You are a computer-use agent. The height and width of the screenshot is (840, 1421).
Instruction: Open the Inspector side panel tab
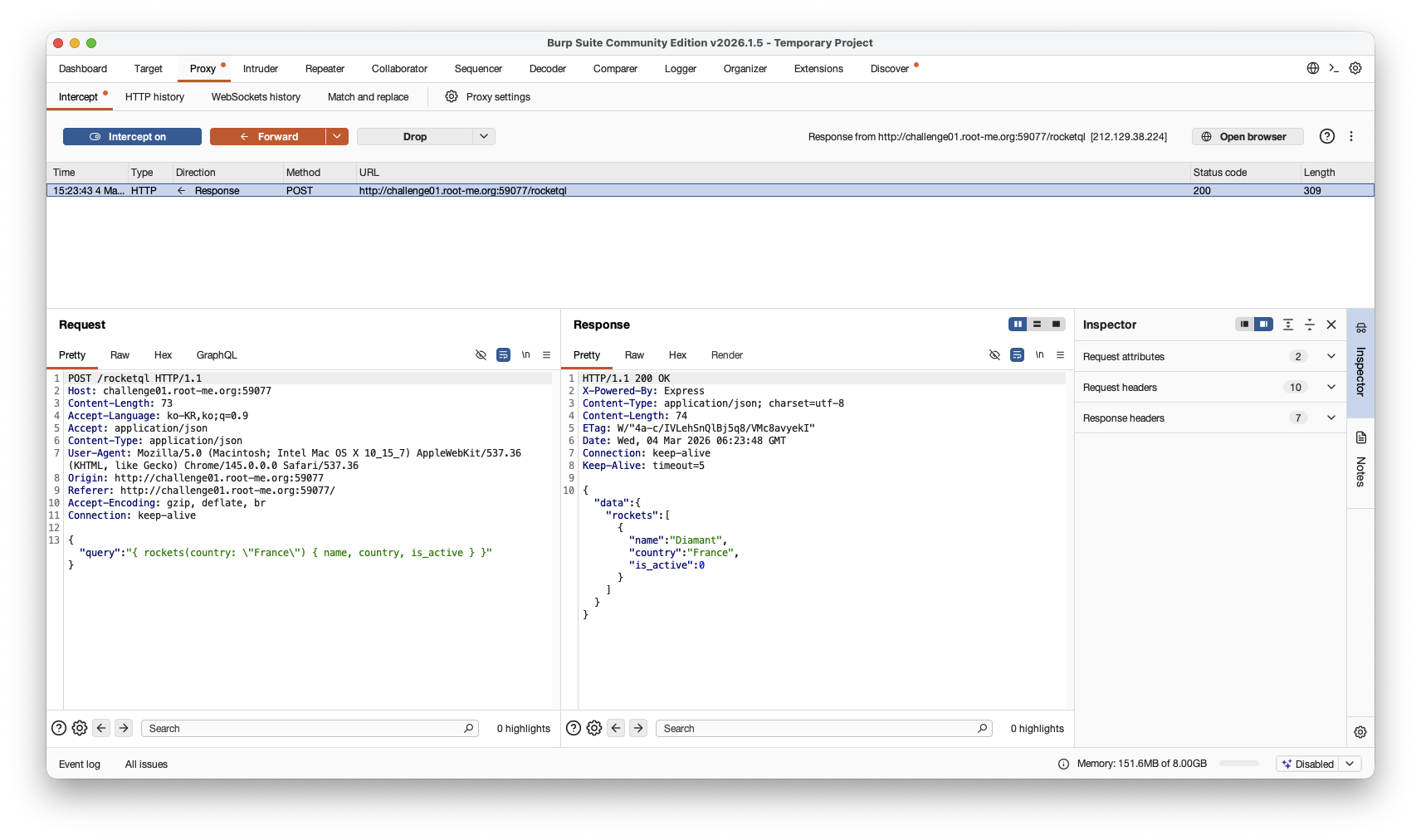coord(1360,362)
